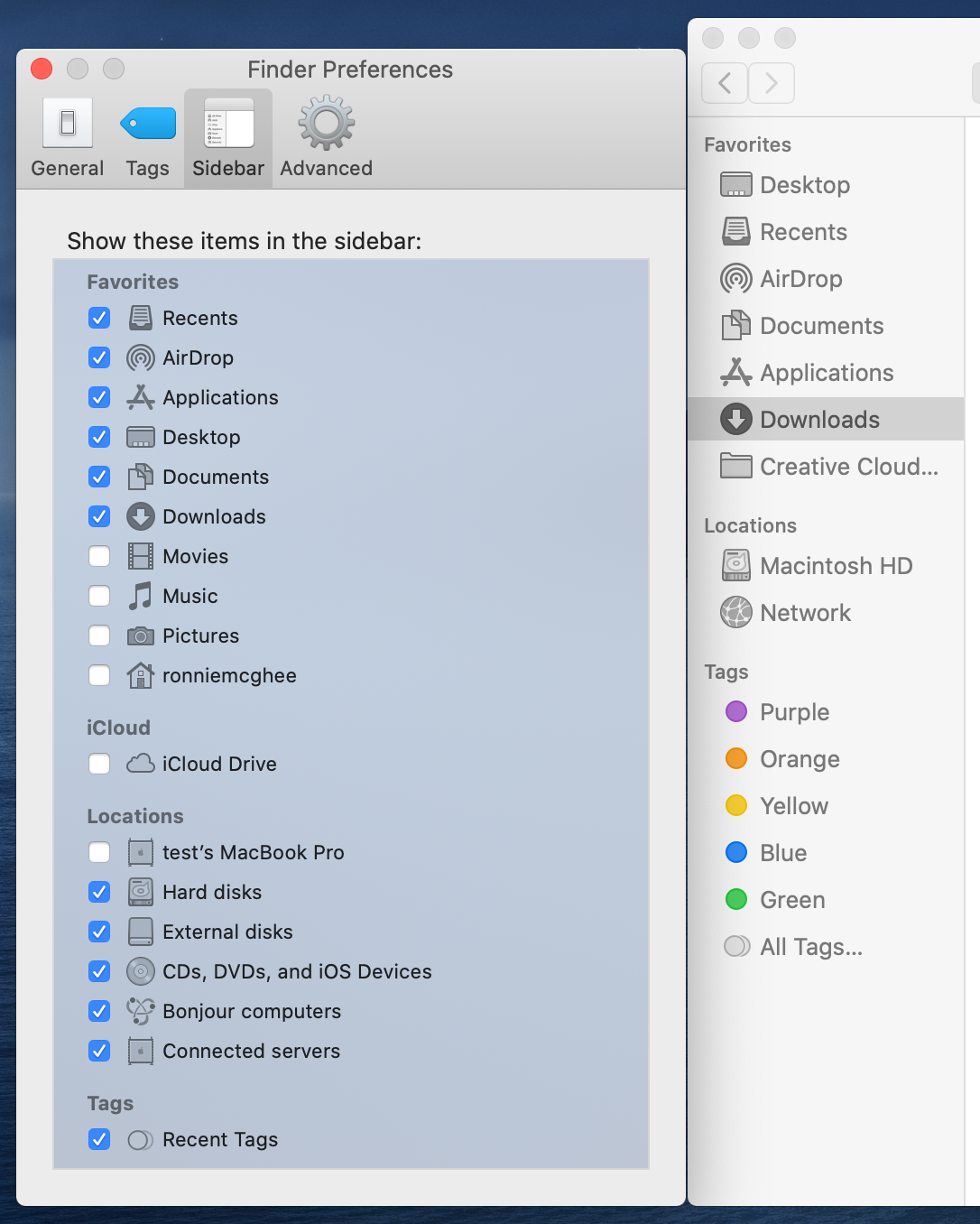The image size is (980, 1224).
Task: Click the Recents icon in preferences list
Action: [140, 318]
